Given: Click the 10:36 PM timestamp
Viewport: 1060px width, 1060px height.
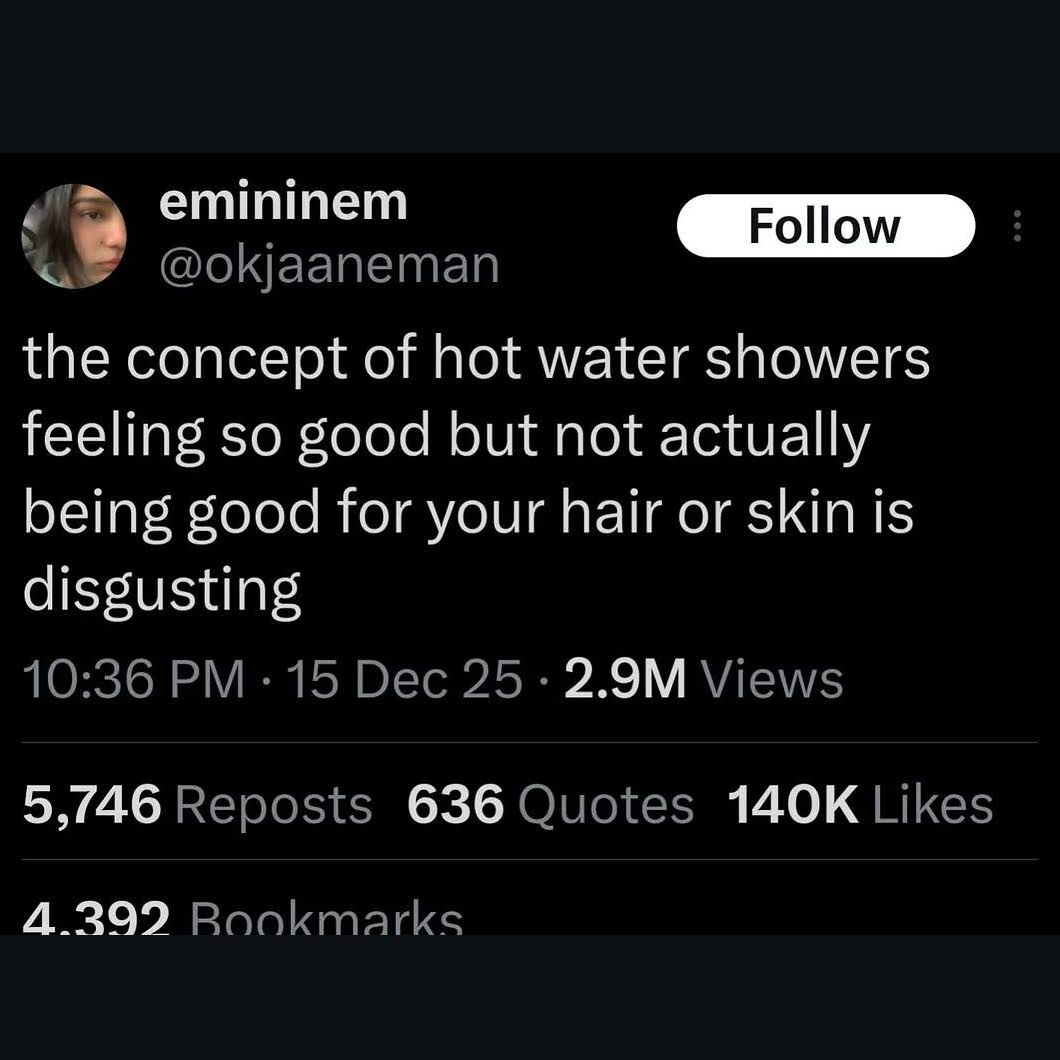Looking at the screenshot, I should [133, 680].
